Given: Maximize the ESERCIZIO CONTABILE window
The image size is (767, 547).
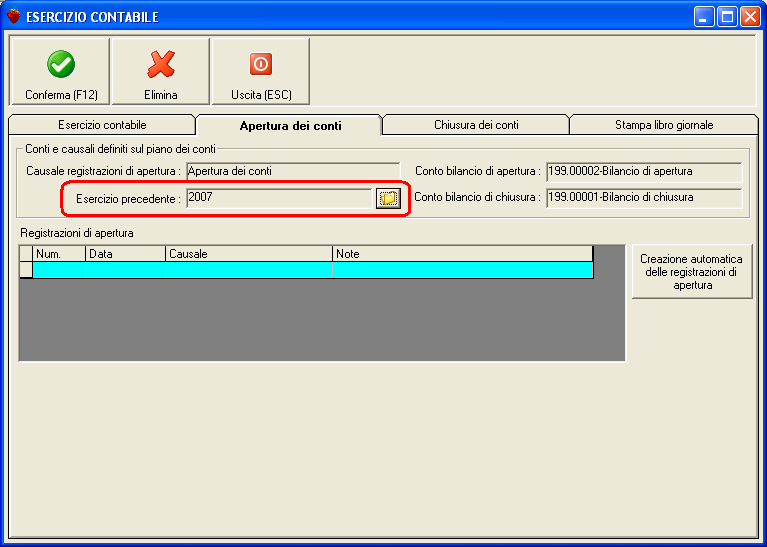Looking at the screenshot, I should click(727, 17).
